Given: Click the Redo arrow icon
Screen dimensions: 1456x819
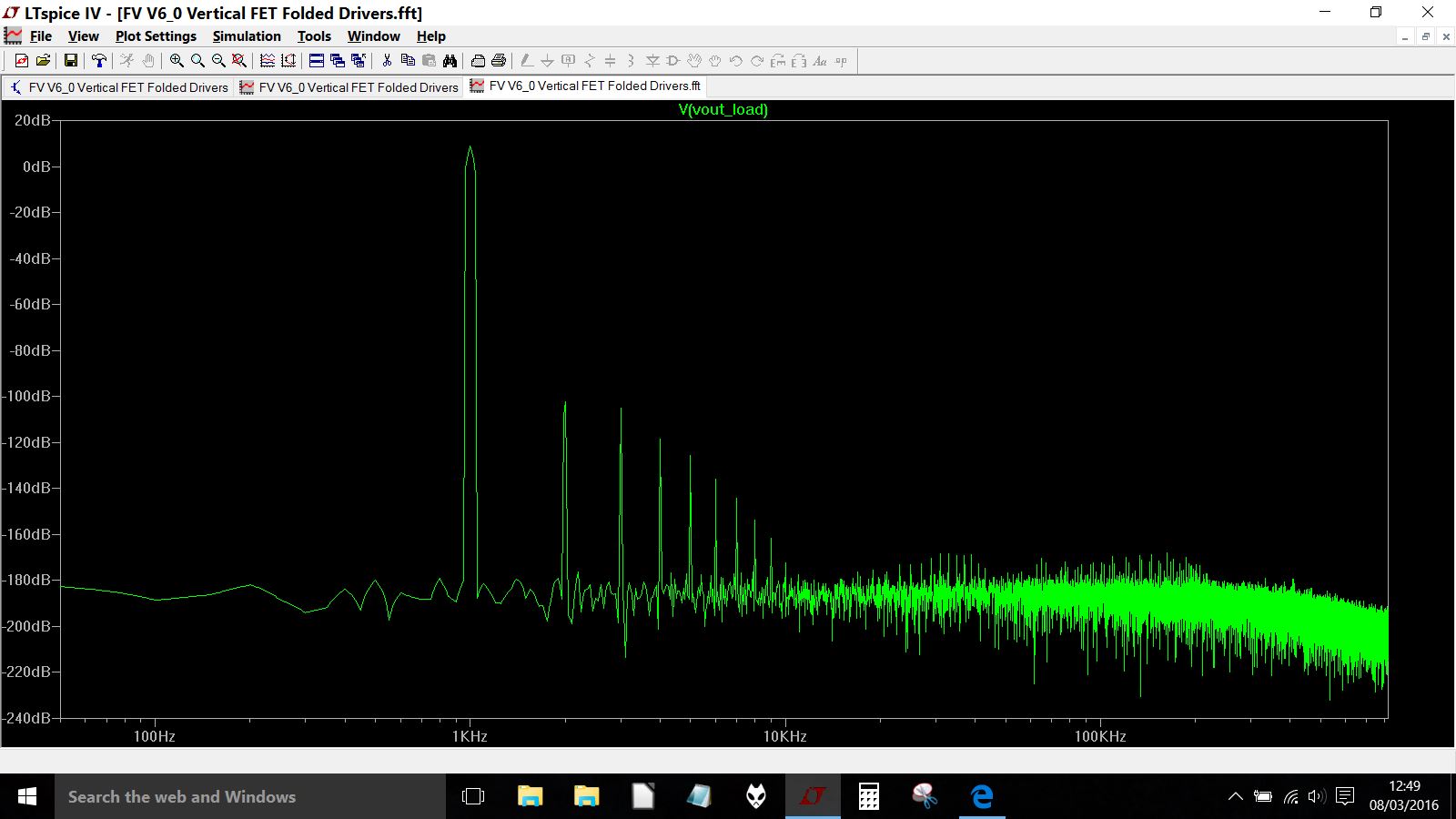Looking at the screenshot, I should coord(757,61).
